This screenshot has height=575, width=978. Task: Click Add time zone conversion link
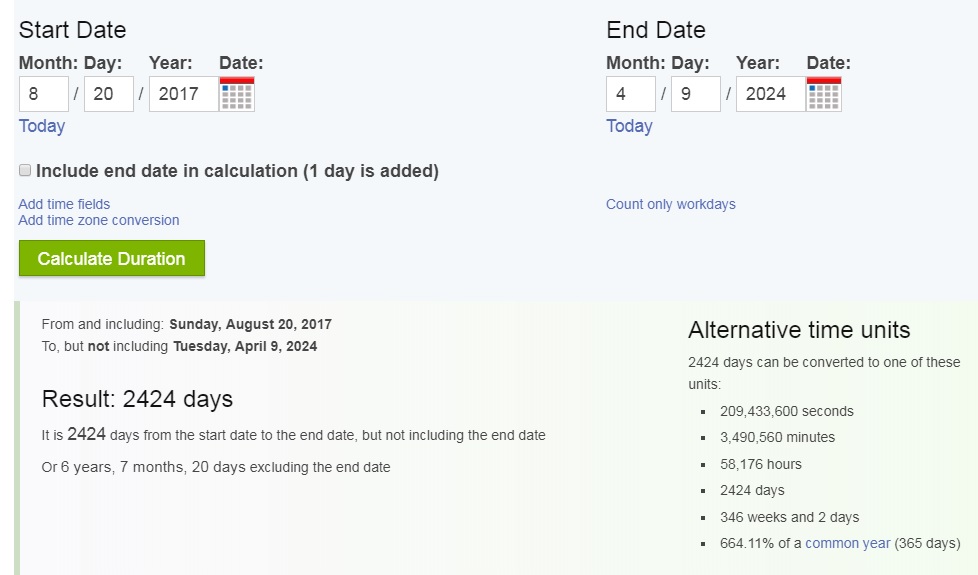[x=99, y=220]
